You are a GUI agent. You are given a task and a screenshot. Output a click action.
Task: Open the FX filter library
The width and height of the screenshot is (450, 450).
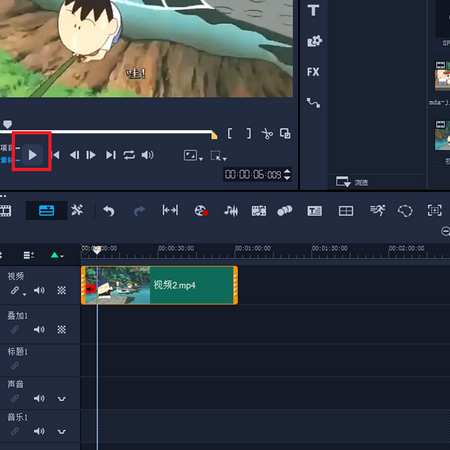(313, 72)
